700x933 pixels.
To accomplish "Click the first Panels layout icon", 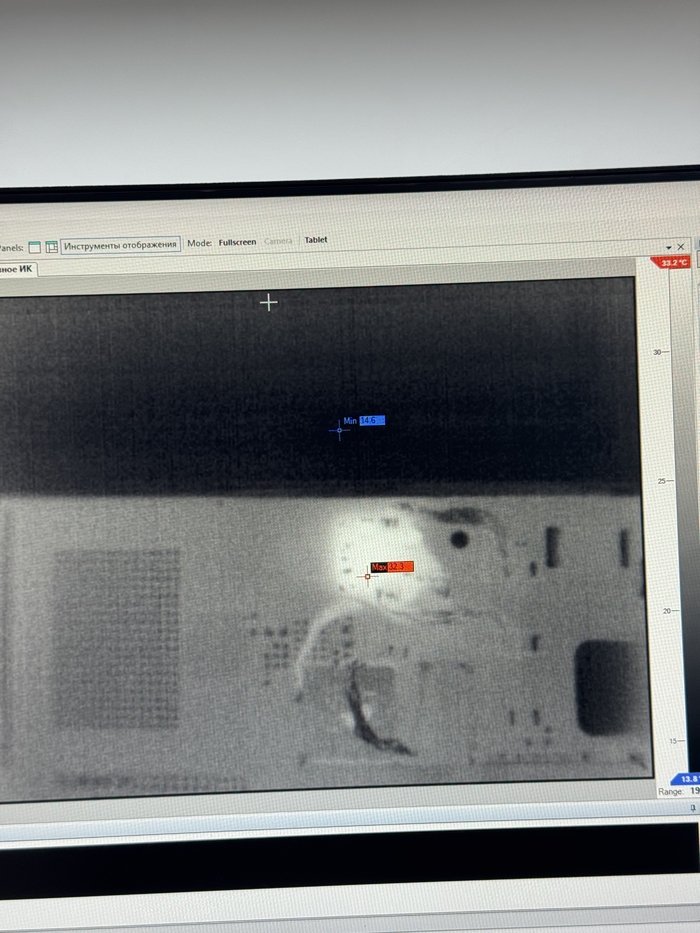I will tap(34, 246).
